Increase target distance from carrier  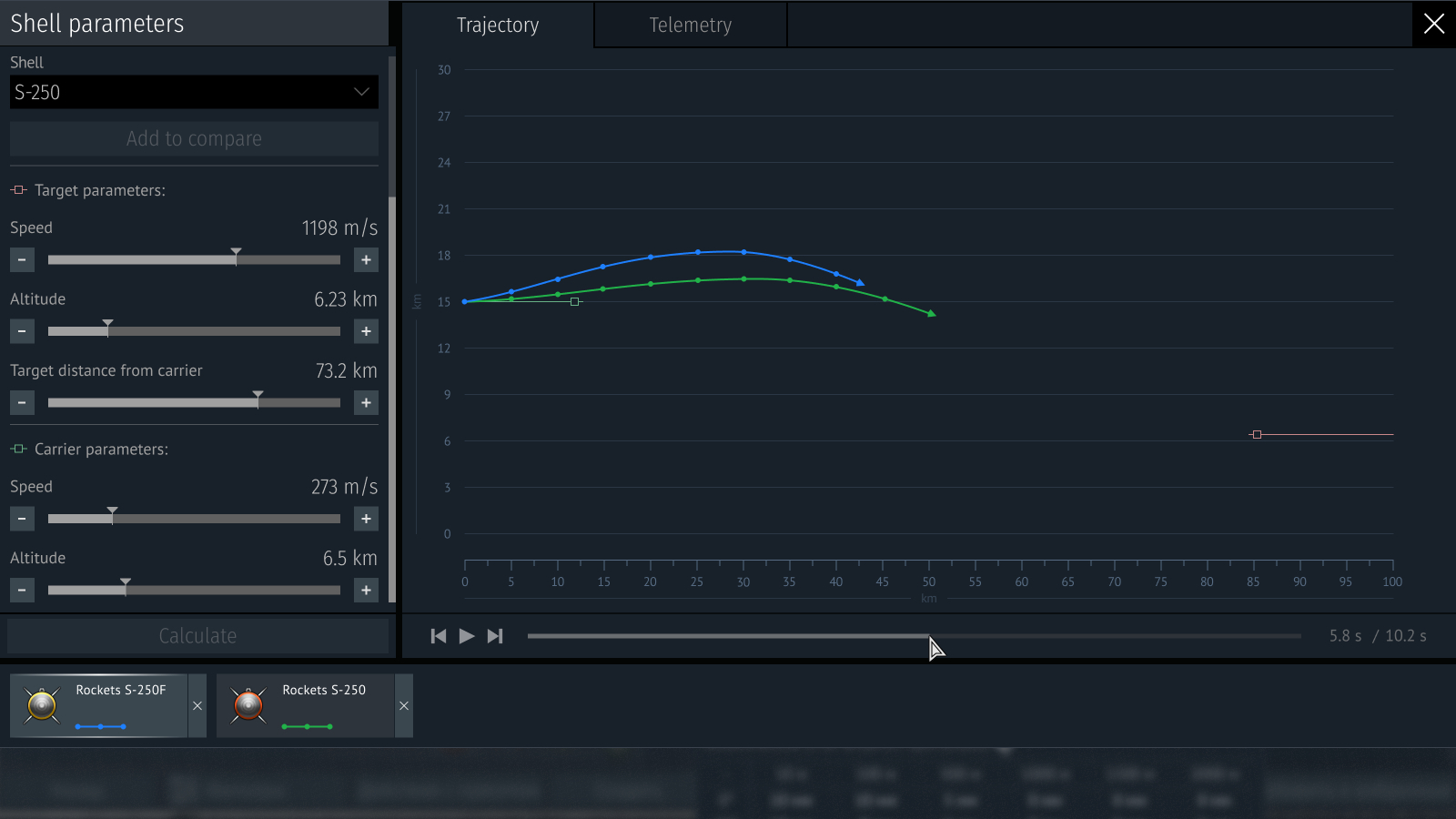click(x=366, y=403)
